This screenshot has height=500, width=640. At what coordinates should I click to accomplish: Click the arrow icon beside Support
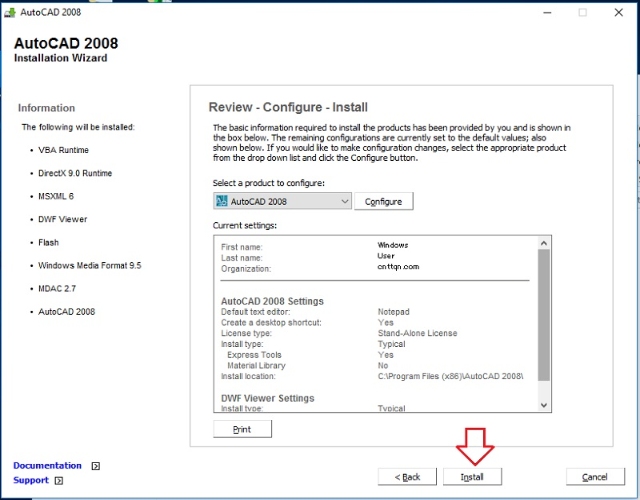point(59,480)
